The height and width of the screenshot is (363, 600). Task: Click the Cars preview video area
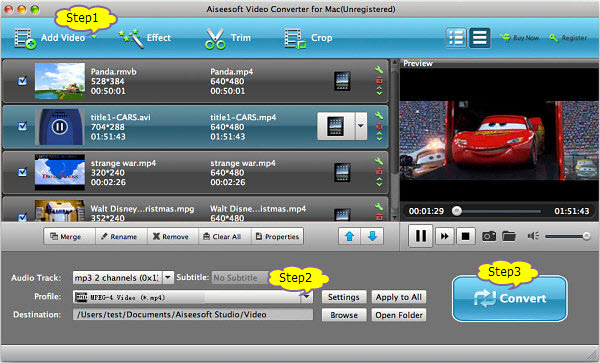(499, 141)
